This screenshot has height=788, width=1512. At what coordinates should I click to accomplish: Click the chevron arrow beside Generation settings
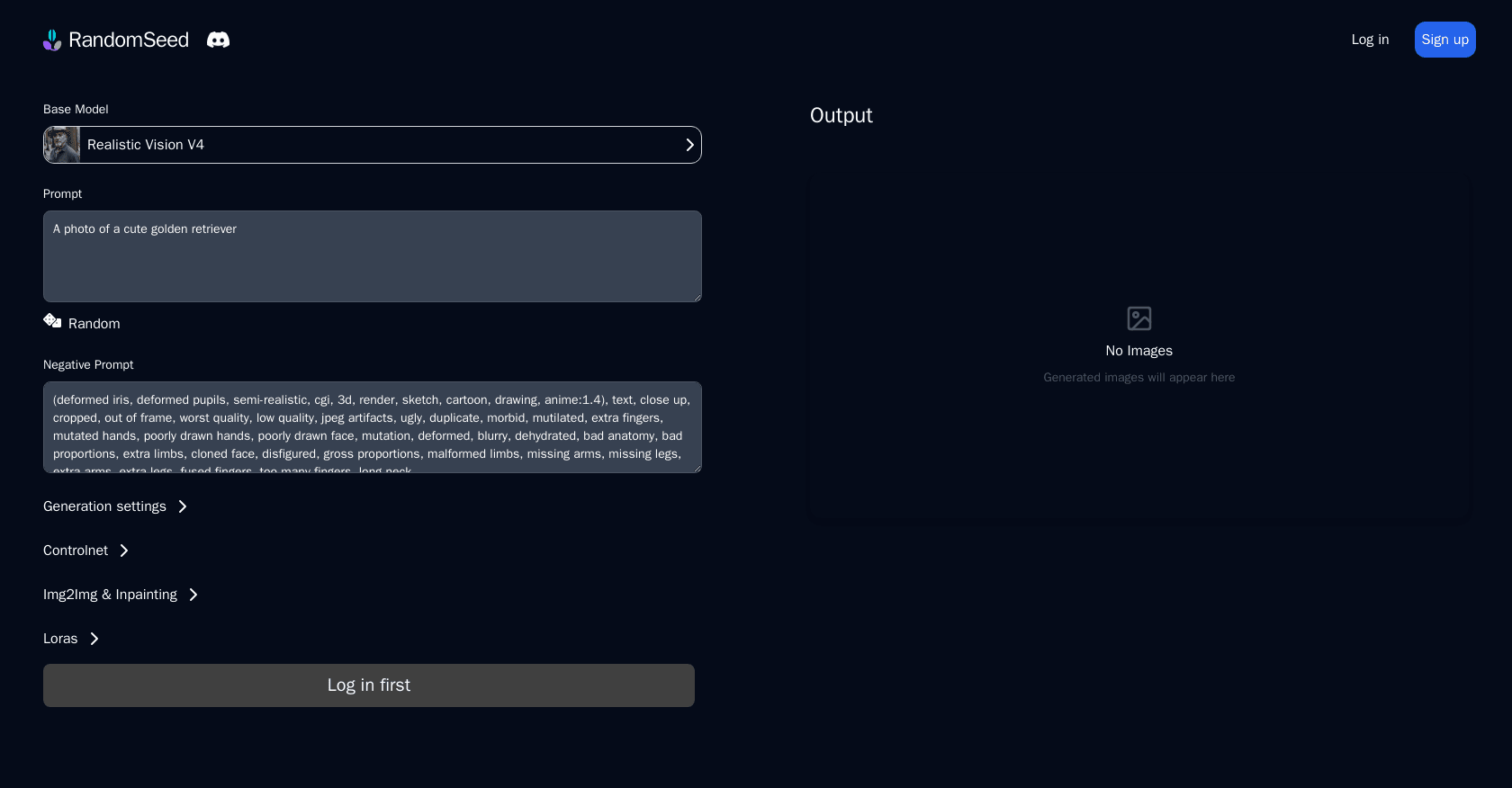click(x=183, y=506)
